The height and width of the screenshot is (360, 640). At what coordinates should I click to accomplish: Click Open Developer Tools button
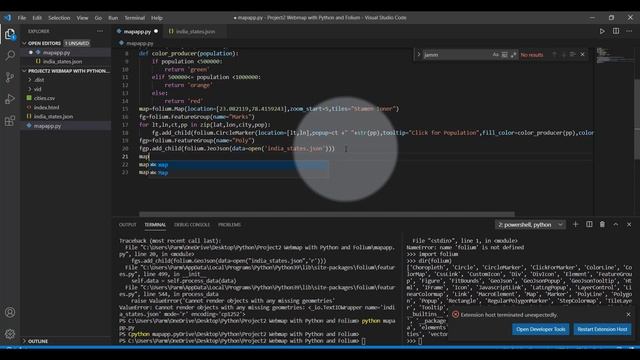[541, 329]
